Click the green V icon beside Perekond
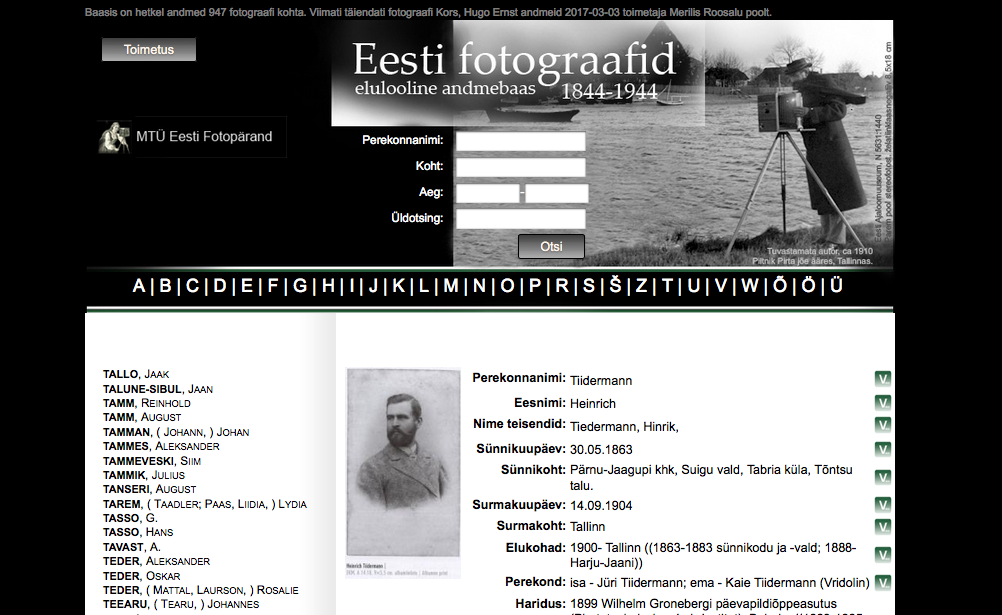The width and height of the screenshot is (1002, 615). pyautogui.click(x=883, y=582)
